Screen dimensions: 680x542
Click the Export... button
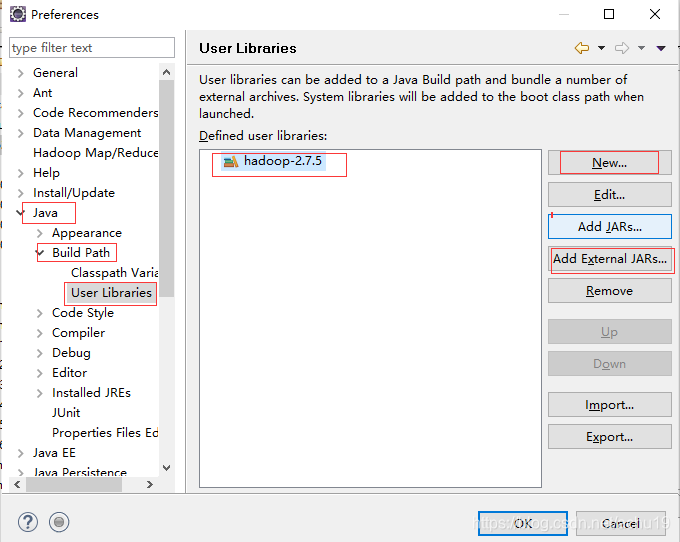click(x=610, y=437)
